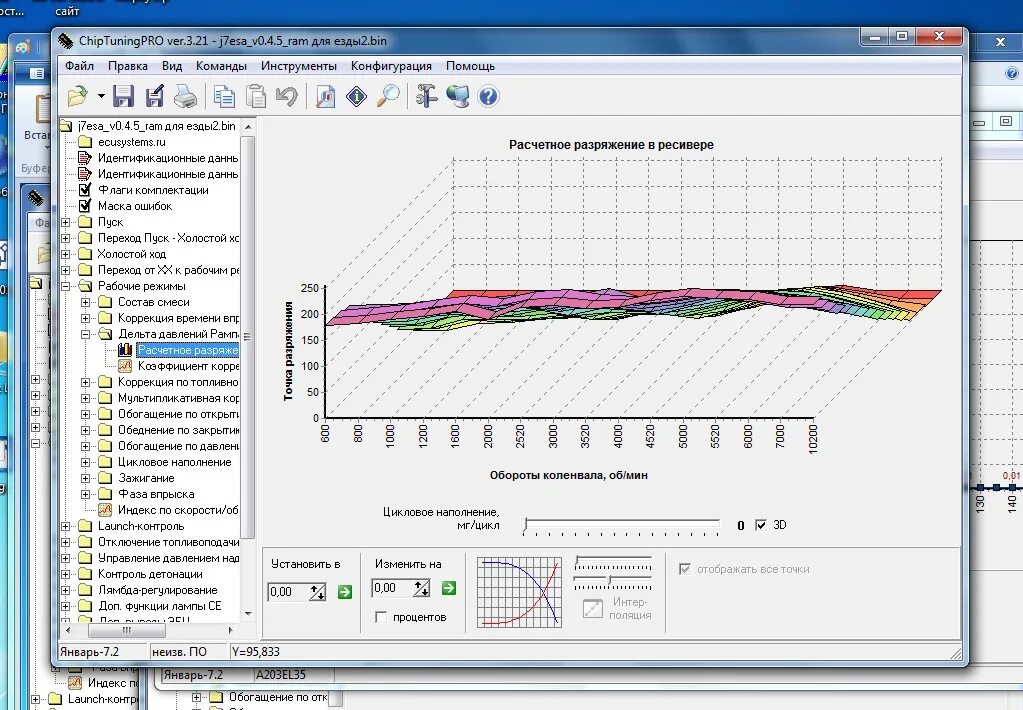This screenshot has width=1023, height=710.
Task: Expand the Контроль детонации folder
Action: tap(65, 574)
